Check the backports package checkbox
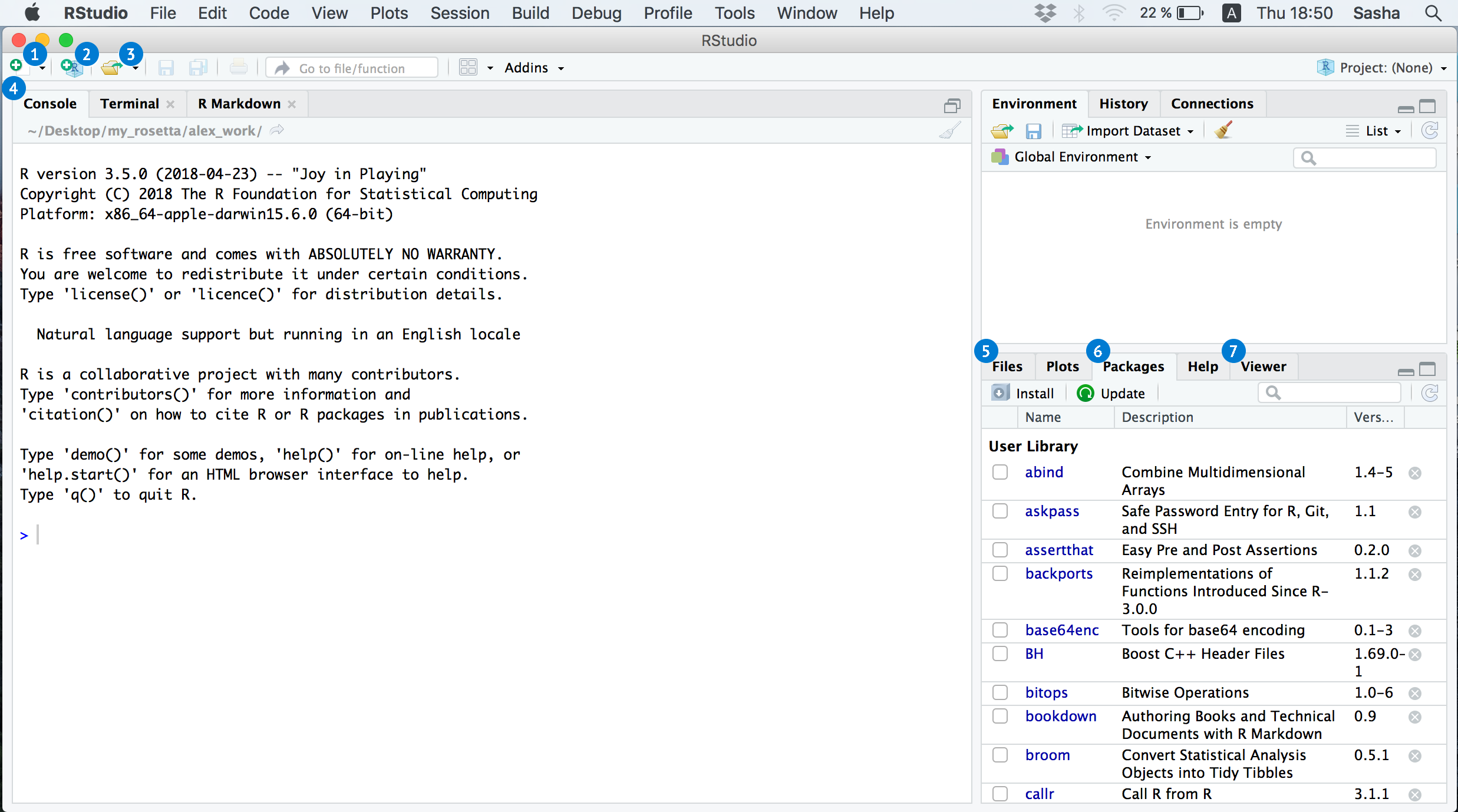 1000,573
